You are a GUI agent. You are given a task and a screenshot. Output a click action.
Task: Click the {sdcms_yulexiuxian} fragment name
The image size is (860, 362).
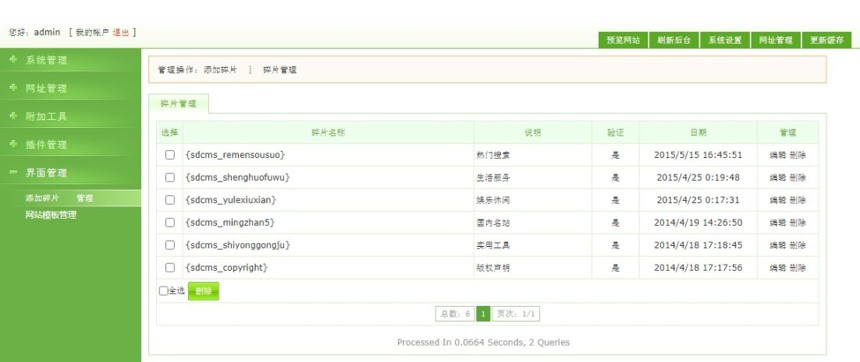[231, 200]
